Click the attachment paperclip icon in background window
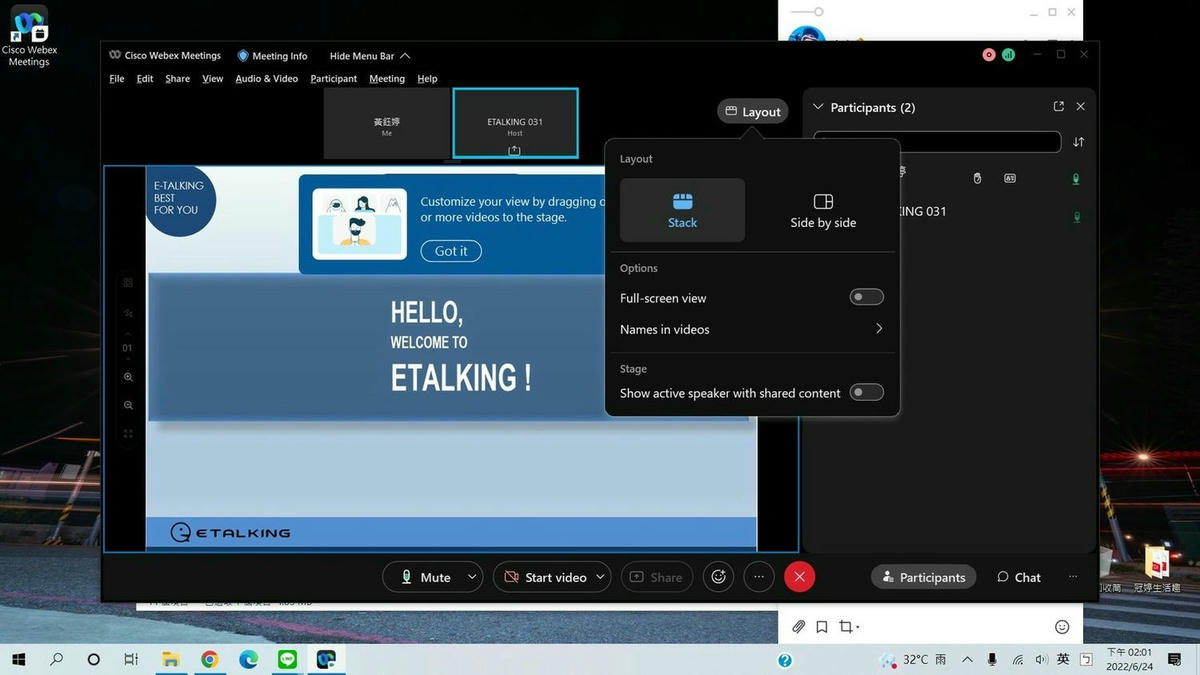This screenshot has width=1200, height=675. pyautogui.click(x=798, y=627)
